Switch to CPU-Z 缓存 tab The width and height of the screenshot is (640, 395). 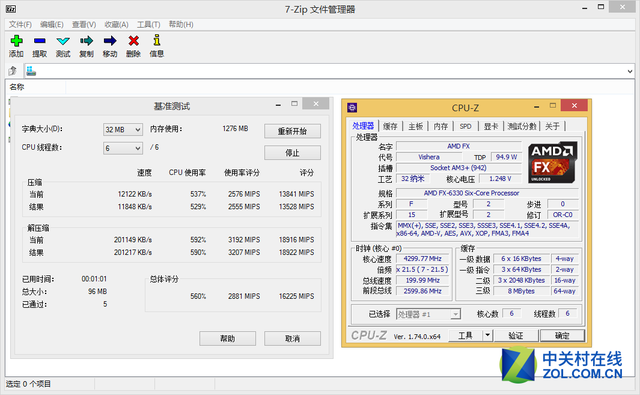point(390,126)
